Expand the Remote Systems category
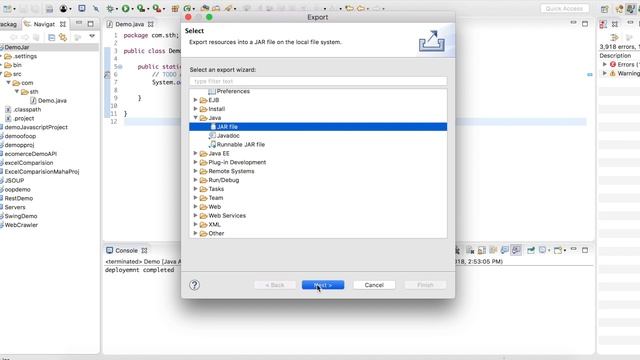Image resolution: width=640 pixels, height=360 pixels. [x=196, y=171]
